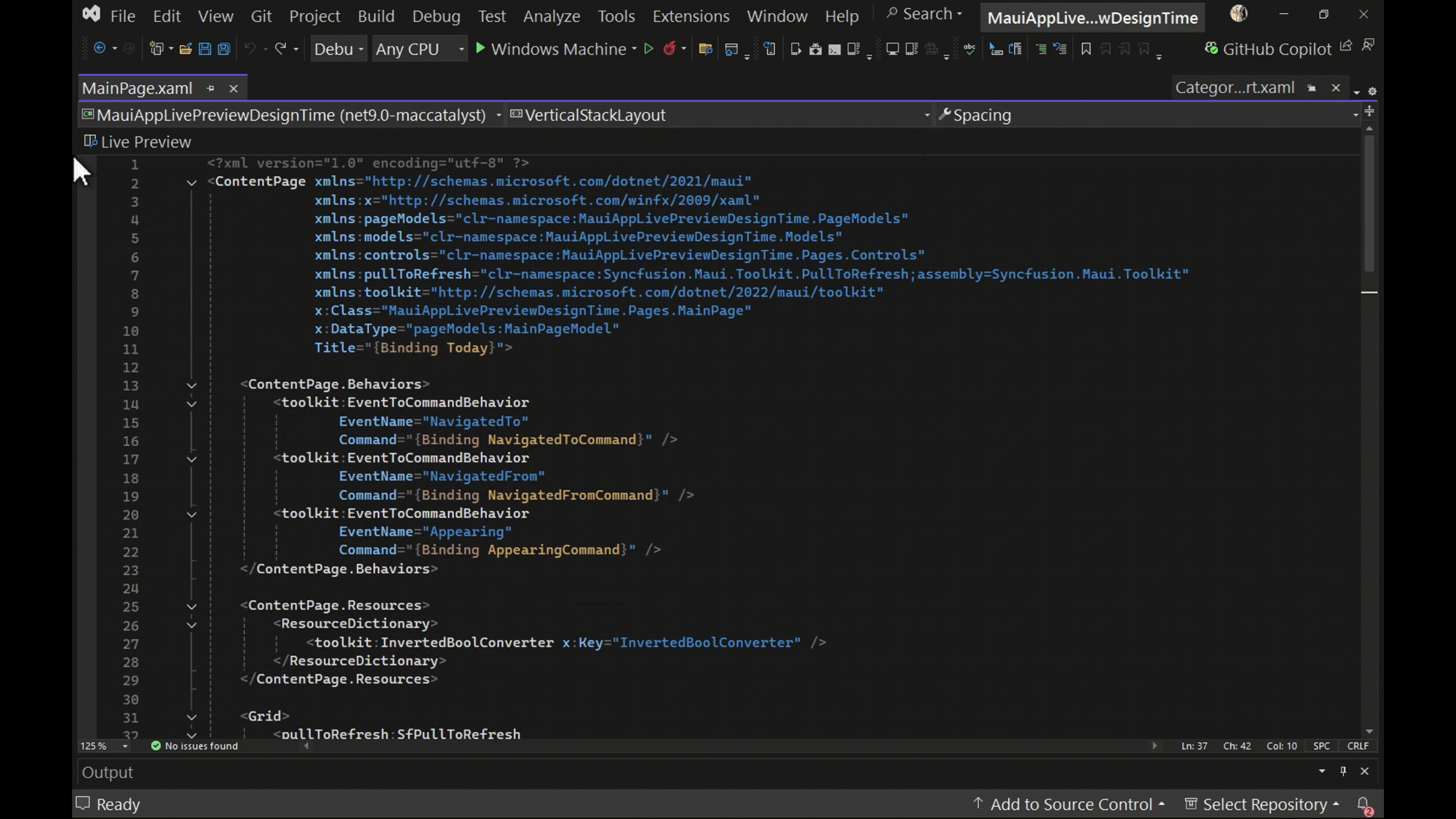This screenshot has width=1456, height=819.
Task: Click the Save MainPage.xaml icon
Action: point(205,49)
